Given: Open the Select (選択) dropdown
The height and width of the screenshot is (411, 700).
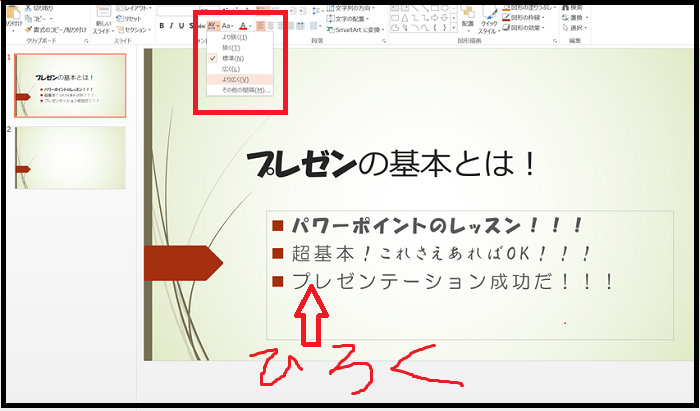Looking at the screenshot, I should click(x=575, y=28).
